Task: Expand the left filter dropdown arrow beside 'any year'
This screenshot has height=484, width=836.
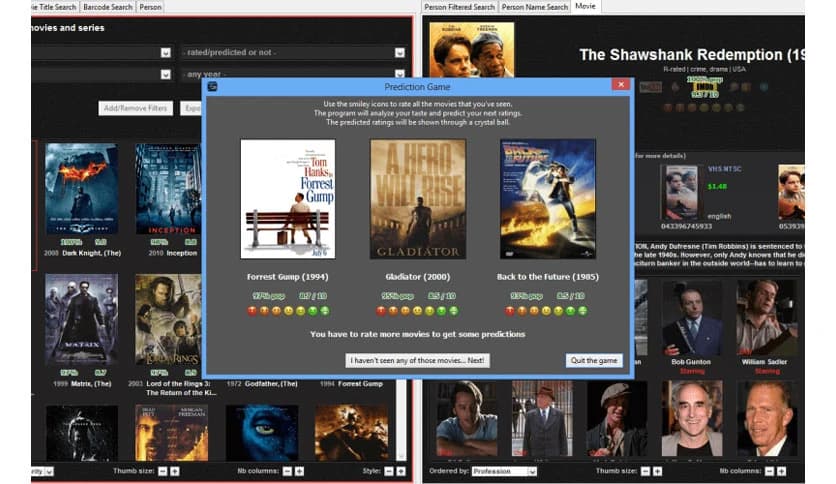Action: [x=166, y=74]
